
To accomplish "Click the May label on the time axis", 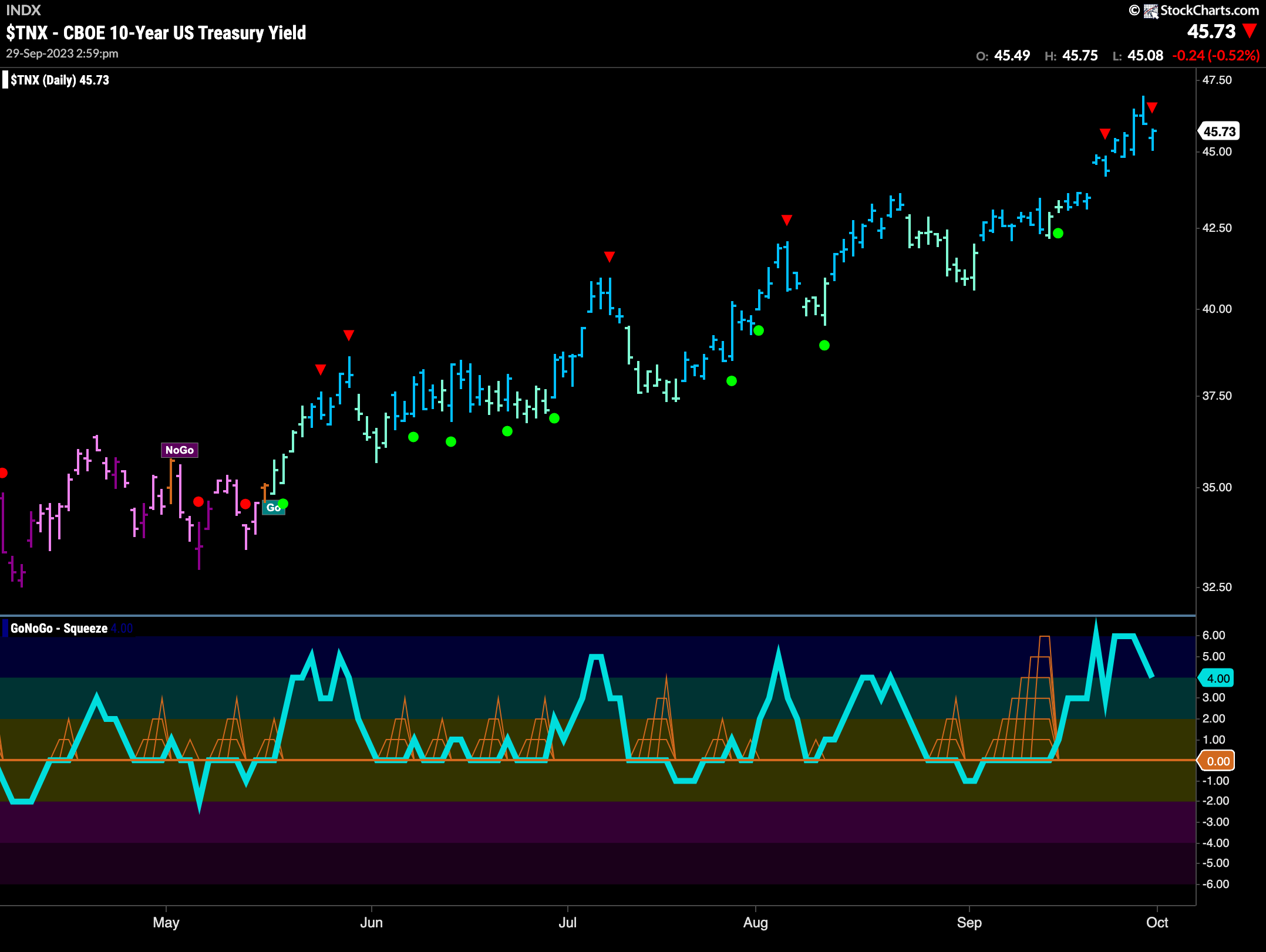I will 166,922.
